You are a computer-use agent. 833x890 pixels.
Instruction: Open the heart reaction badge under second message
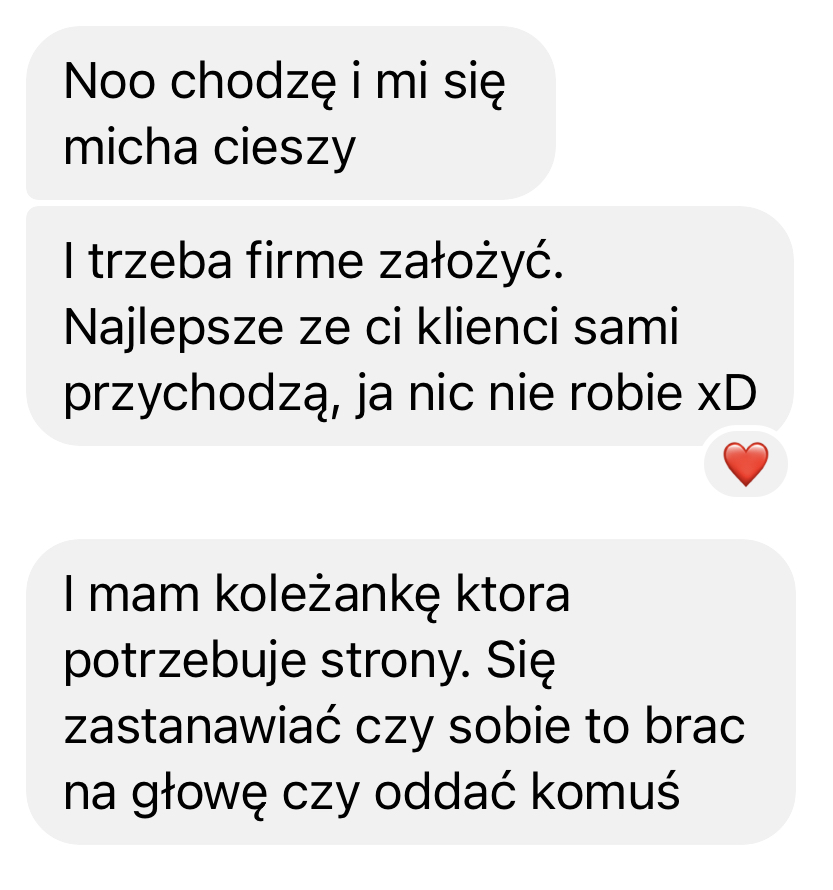click(746, 464)
